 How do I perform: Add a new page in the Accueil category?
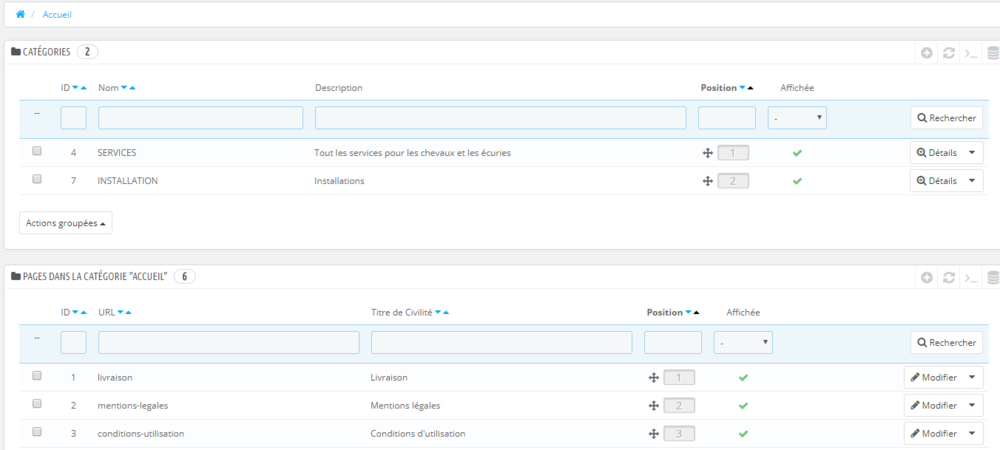pos(927,277)
